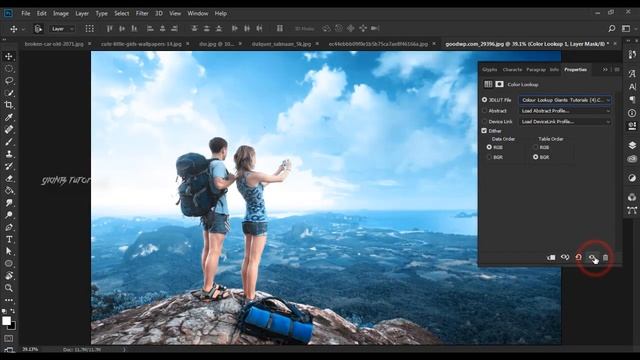Click the view previous state eye icon
The height and width of the screenshot is (360, 640).
coord(565,258)
